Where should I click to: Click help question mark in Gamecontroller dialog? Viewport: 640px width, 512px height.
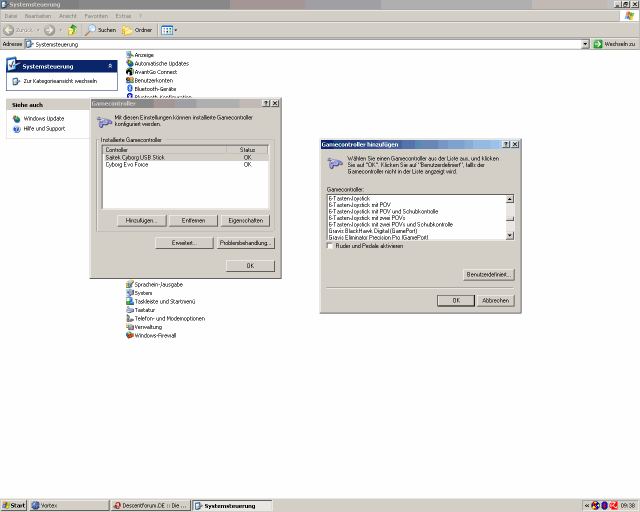(x=266, y=103)
